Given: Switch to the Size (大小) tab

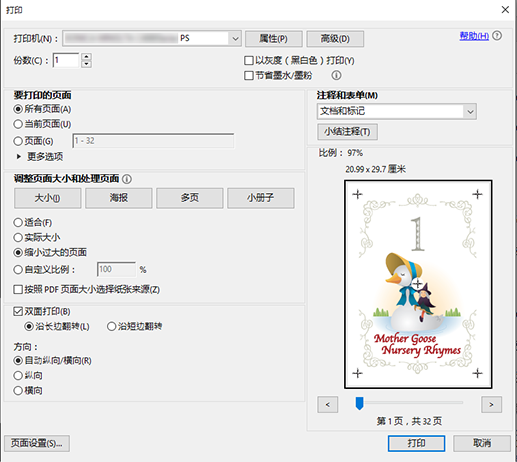Looking at the screenshot, I should (48, 198).
